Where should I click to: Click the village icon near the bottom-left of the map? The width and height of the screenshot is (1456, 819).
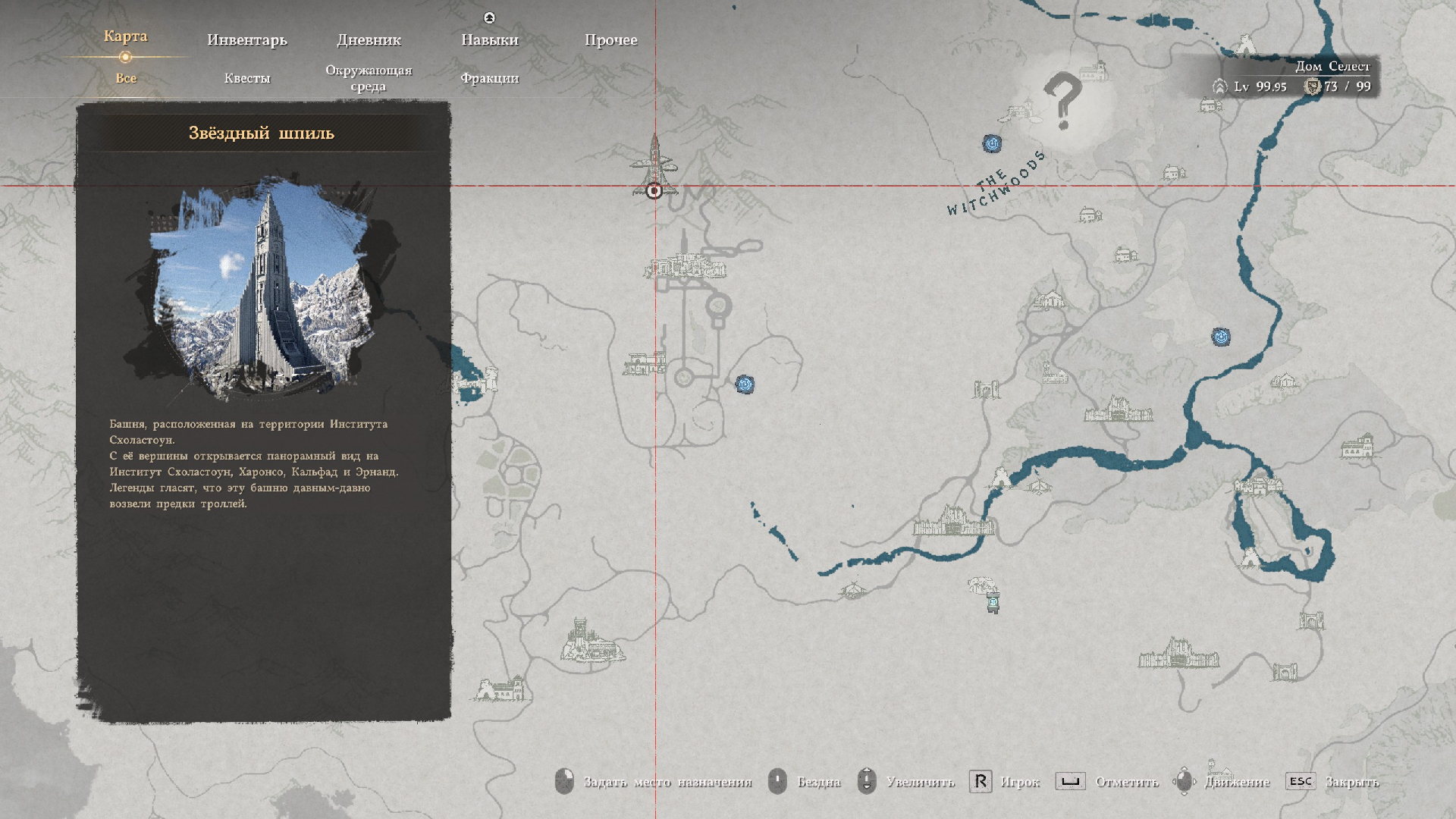click(x=501, y=689)
